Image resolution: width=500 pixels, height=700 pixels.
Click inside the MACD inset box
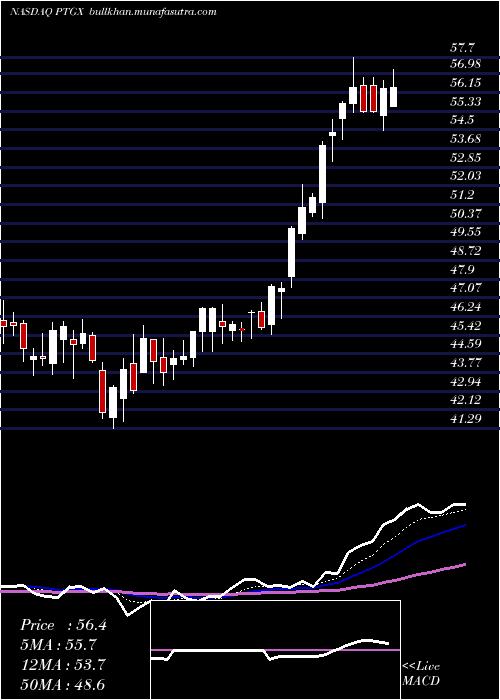[x=275, y=650]
